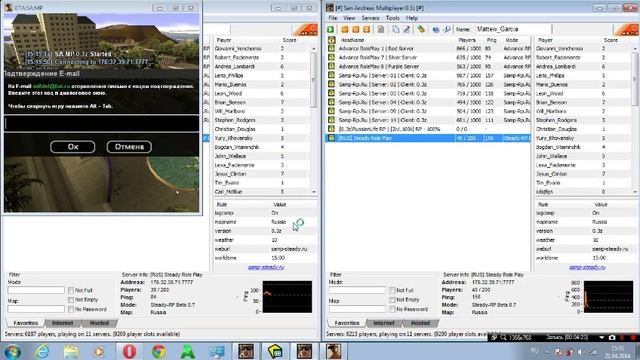640x360 pixels.
Task: Open samp-steady.ru link in right window
Action: [x=587, y=267]
